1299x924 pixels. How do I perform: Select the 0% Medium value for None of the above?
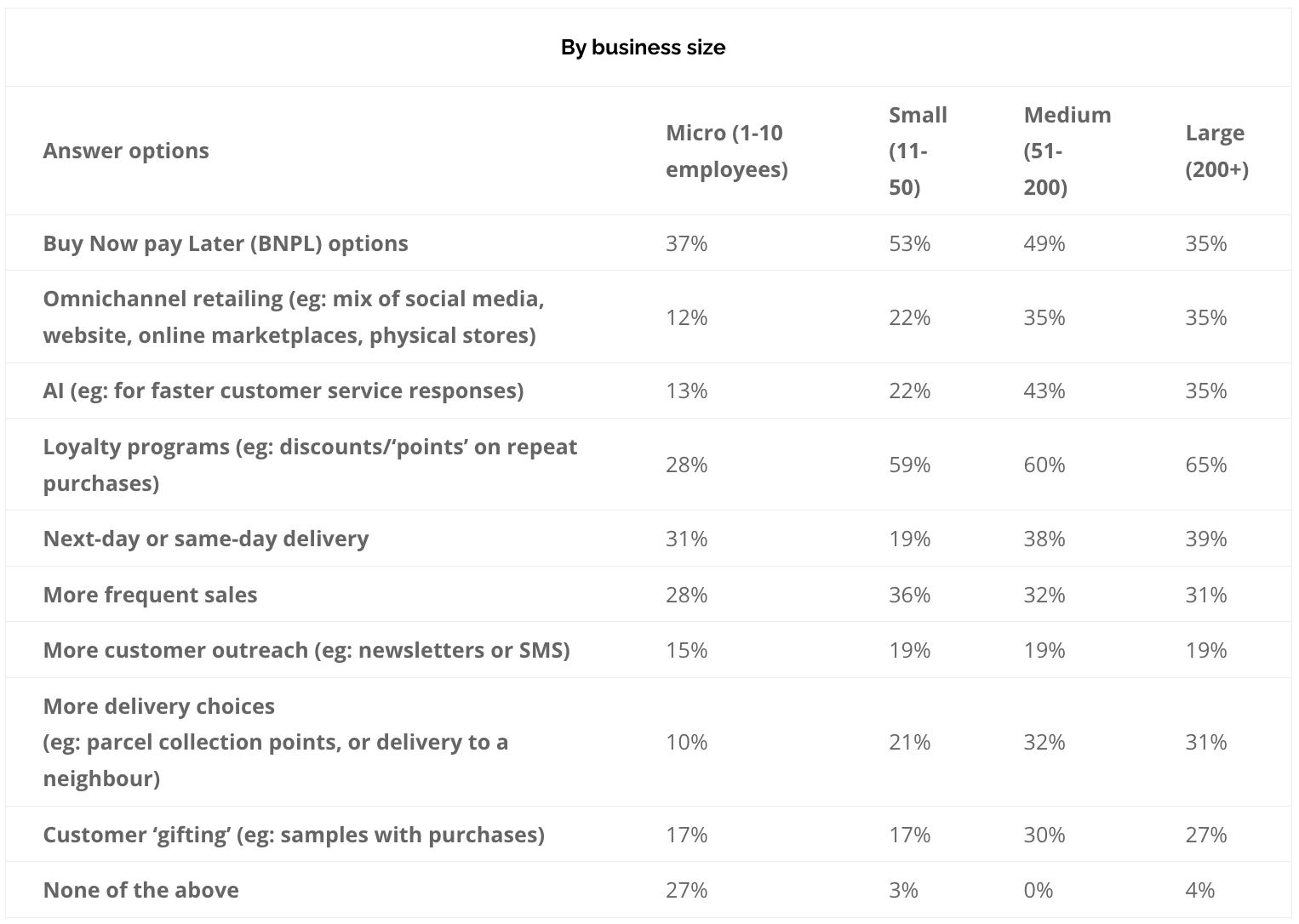[1039, 890]
